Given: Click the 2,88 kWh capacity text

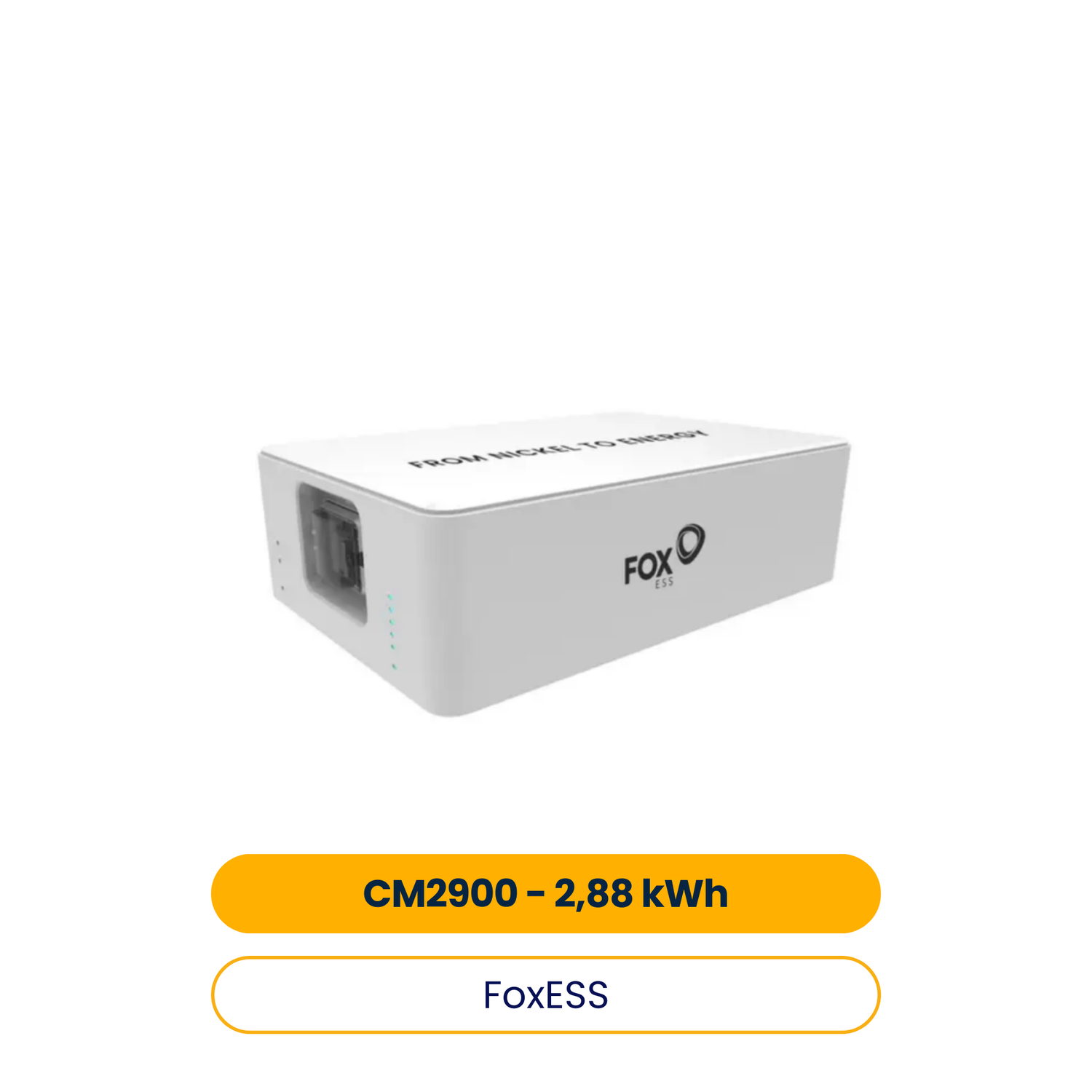Looking at the screenshot, I should (x=641, y=893).
